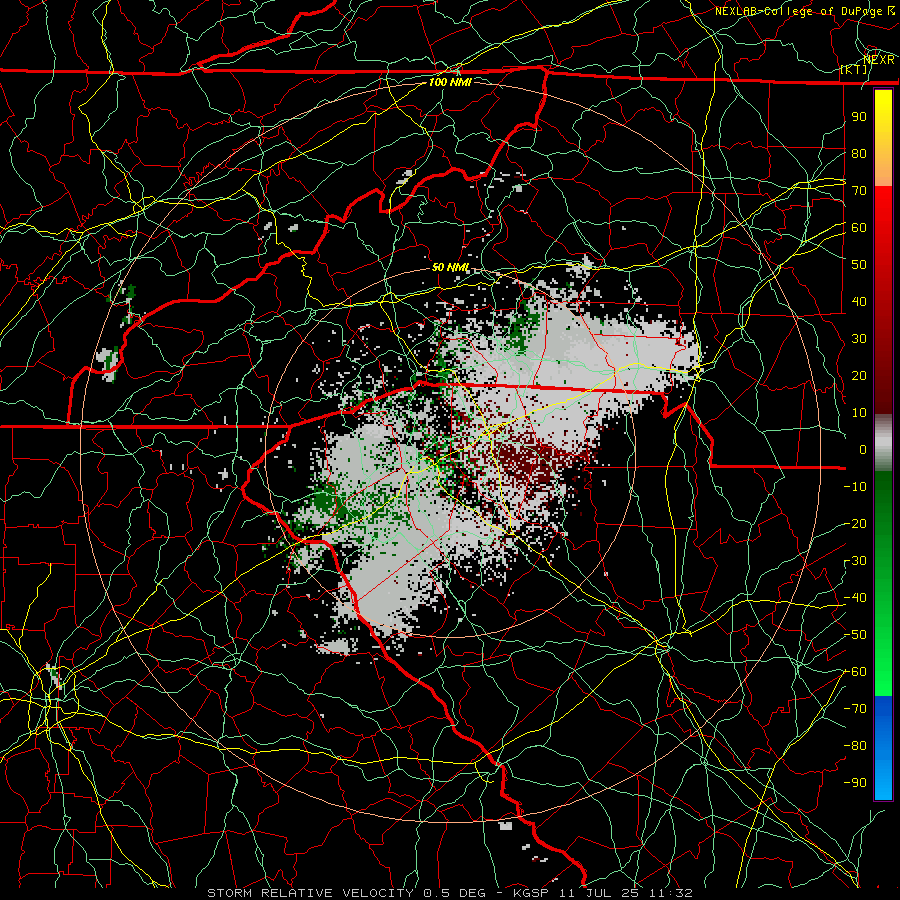Image resolution: width=900 pixels, height=900 pixels.
Task: Click the 60 value on the velocity scale
Action: pyautogui.click(x=859, y=227)
